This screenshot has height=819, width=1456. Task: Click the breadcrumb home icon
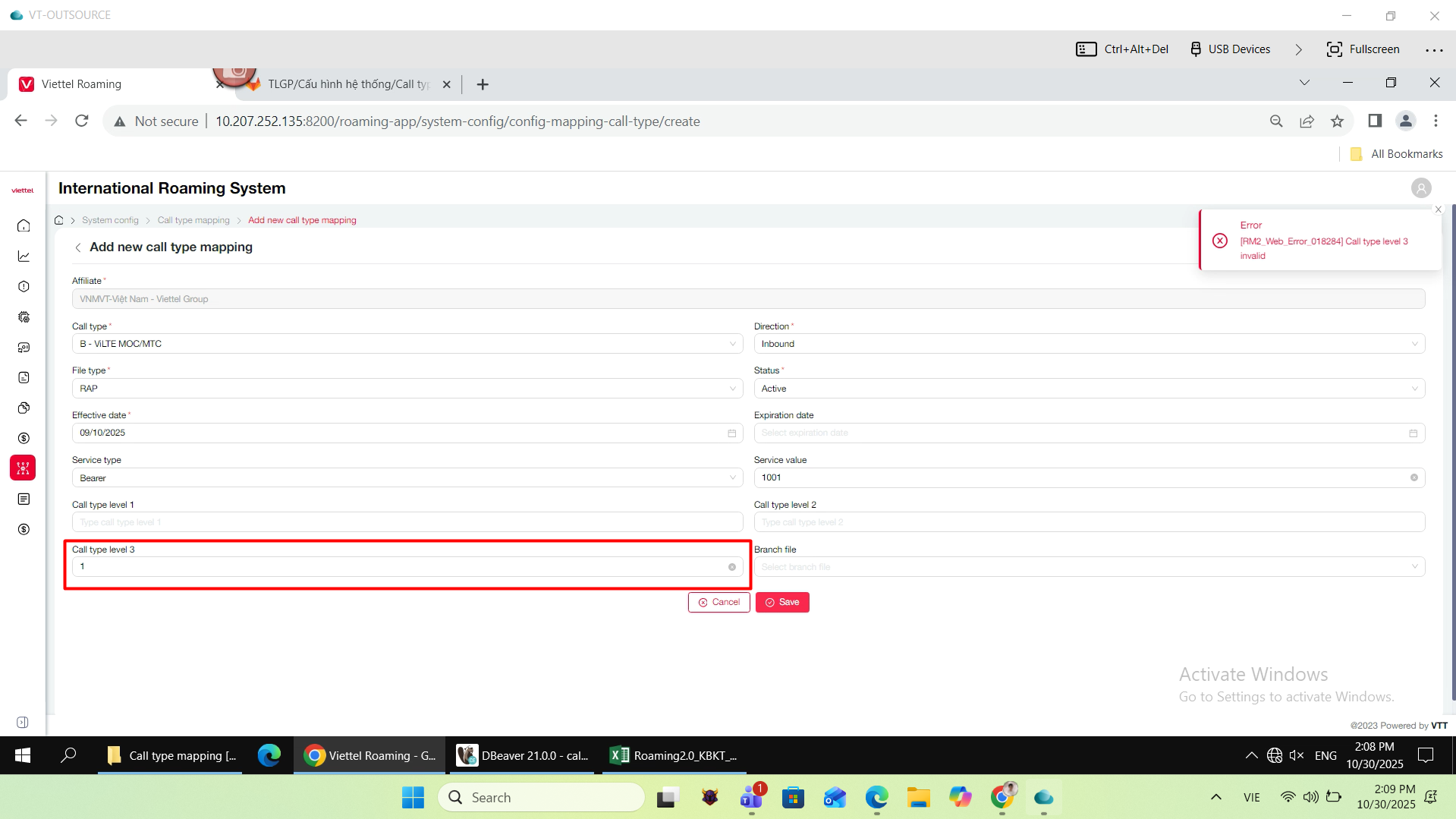(x=59, y=220)
